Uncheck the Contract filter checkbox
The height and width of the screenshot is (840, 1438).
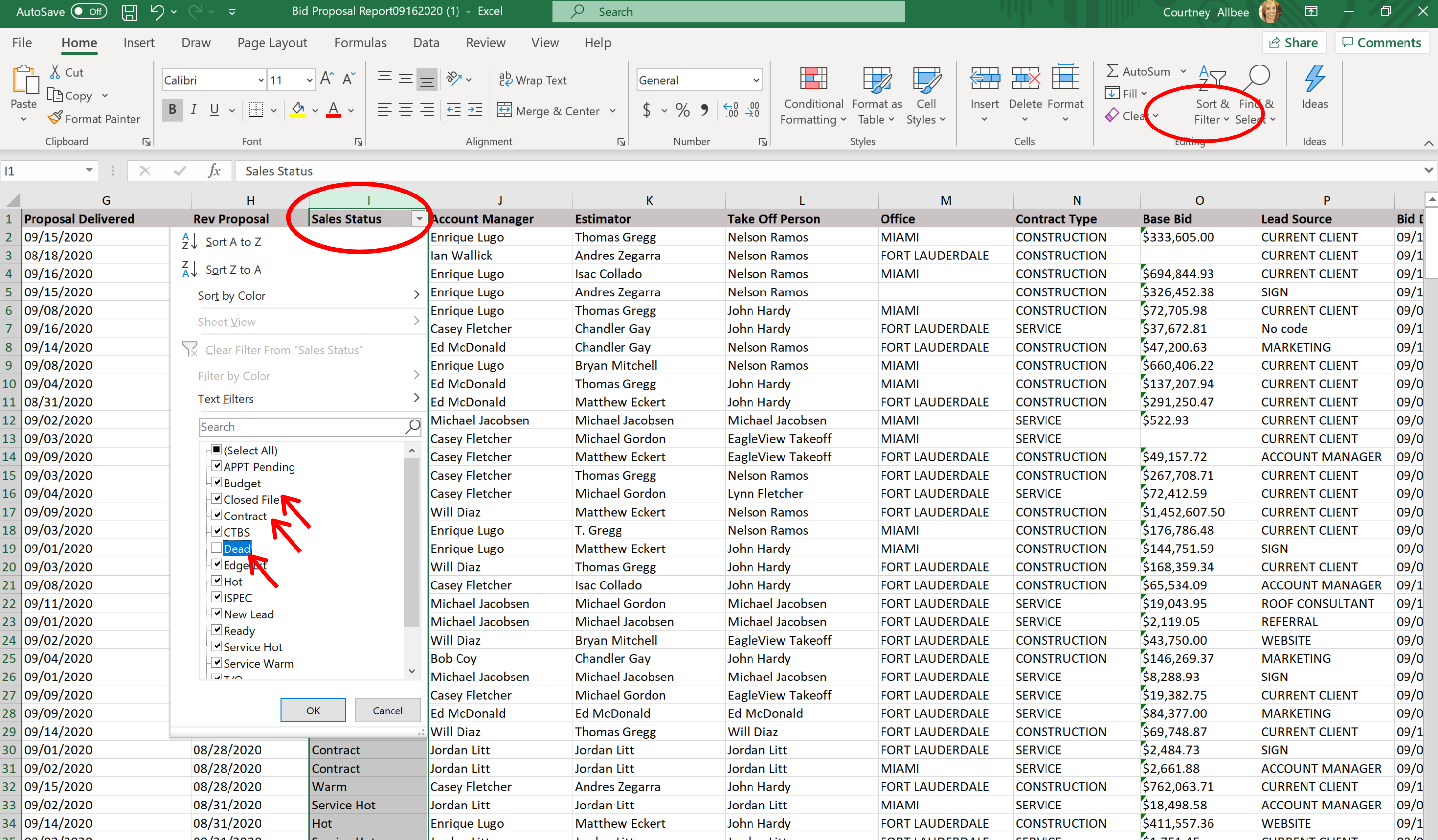[x=216, y=516]
